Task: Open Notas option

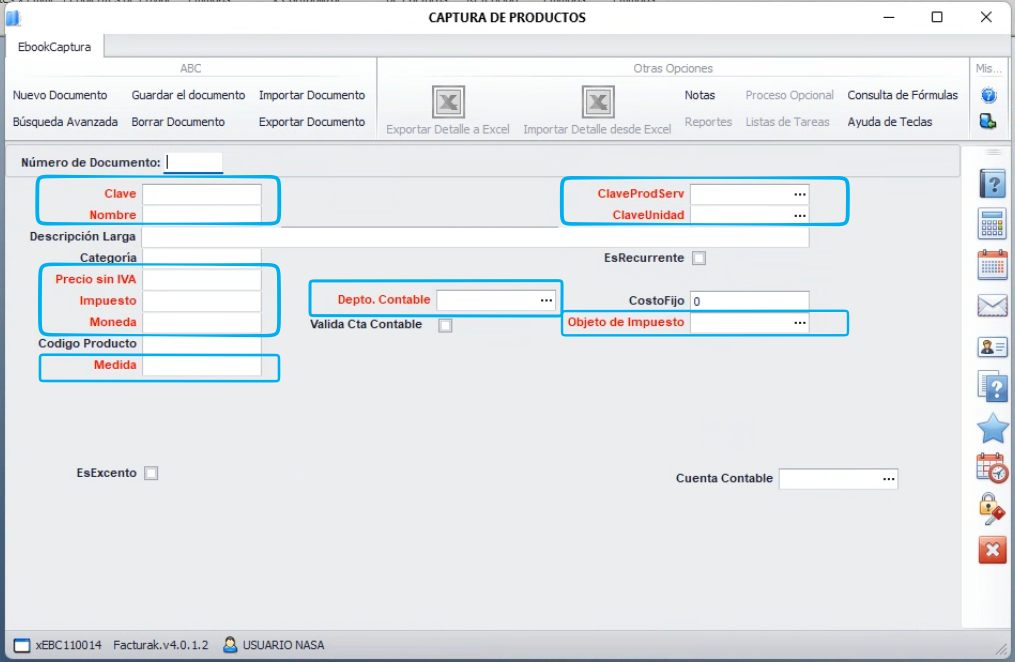Action: click(x=700, y=95)
